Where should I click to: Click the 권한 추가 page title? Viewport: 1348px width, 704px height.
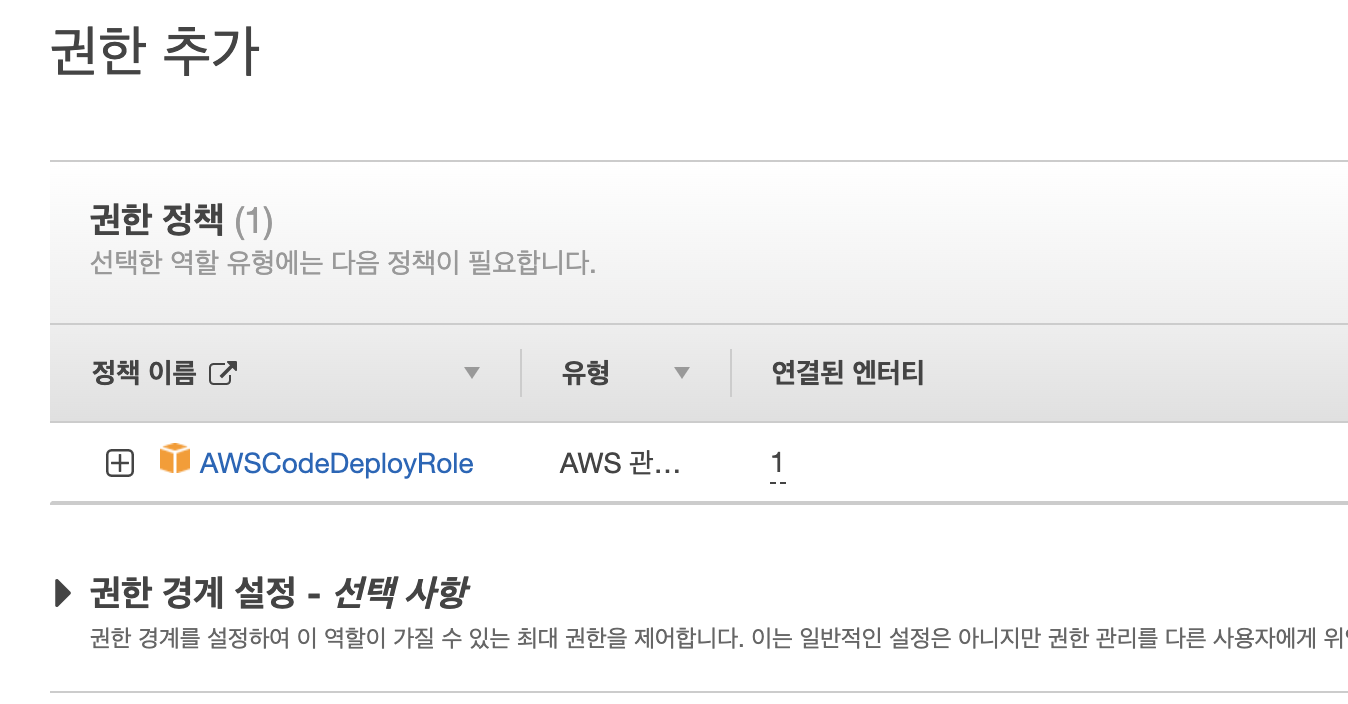coord(155,51)
